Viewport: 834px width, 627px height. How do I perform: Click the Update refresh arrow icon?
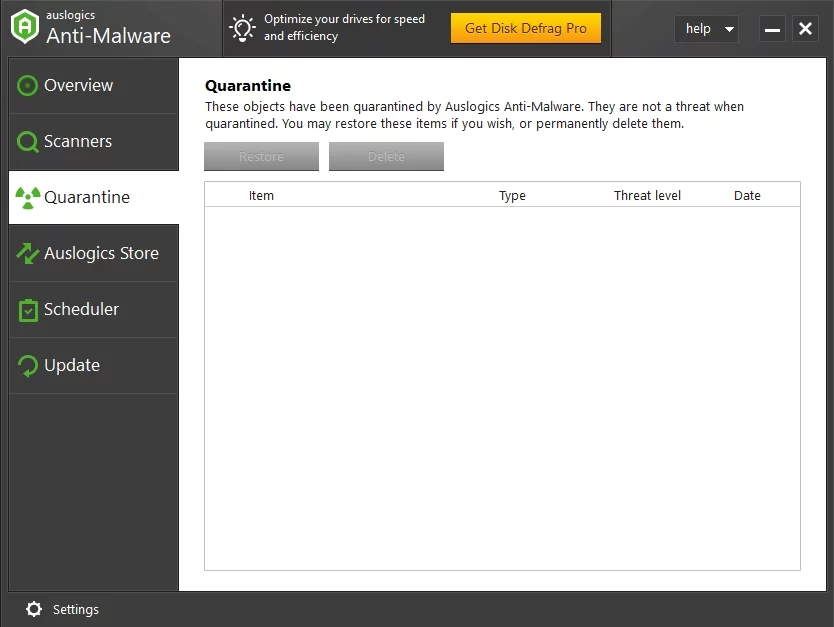click(28, 366)
